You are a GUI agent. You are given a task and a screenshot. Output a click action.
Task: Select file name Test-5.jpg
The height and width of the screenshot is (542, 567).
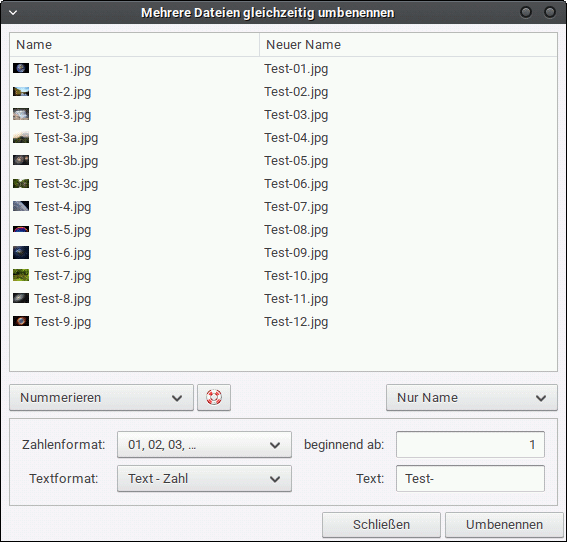[63, 230]
